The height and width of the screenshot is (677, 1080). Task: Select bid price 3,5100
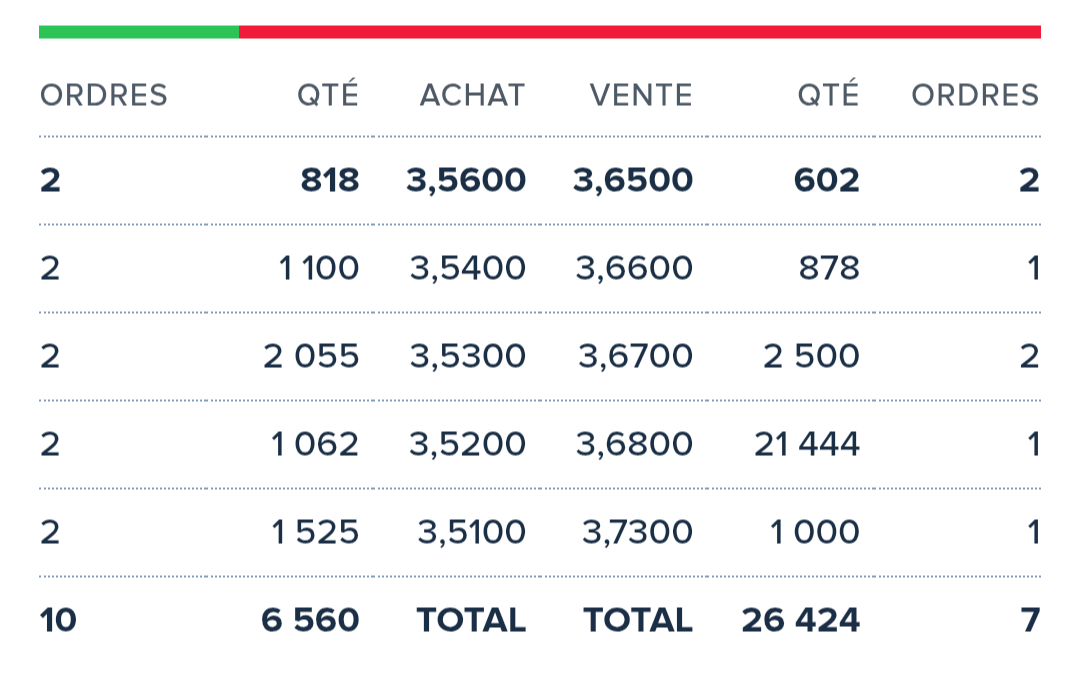point(472,531)
